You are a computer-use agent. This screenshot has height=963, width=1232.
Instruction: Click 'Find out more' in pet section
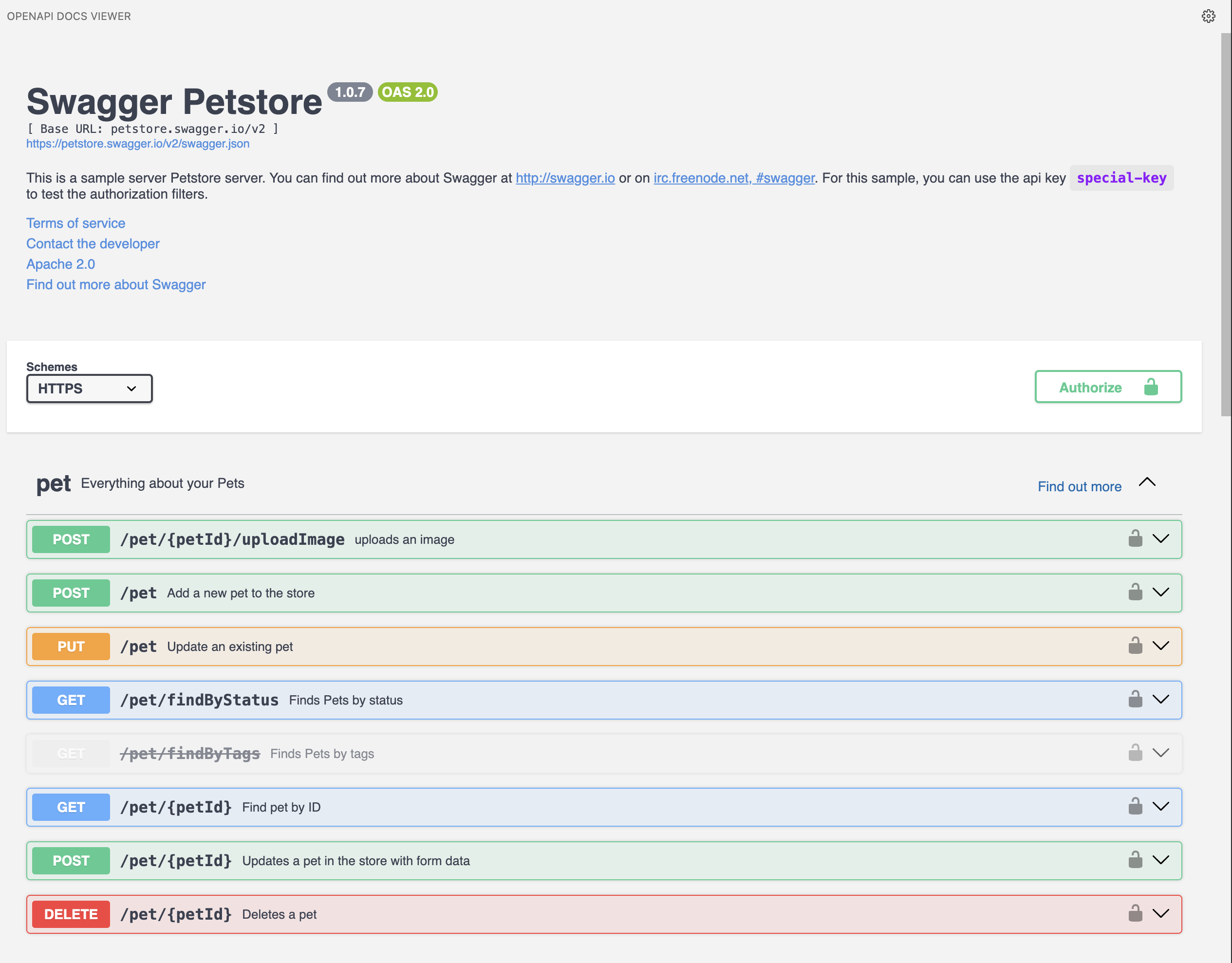pos(1079,487)
